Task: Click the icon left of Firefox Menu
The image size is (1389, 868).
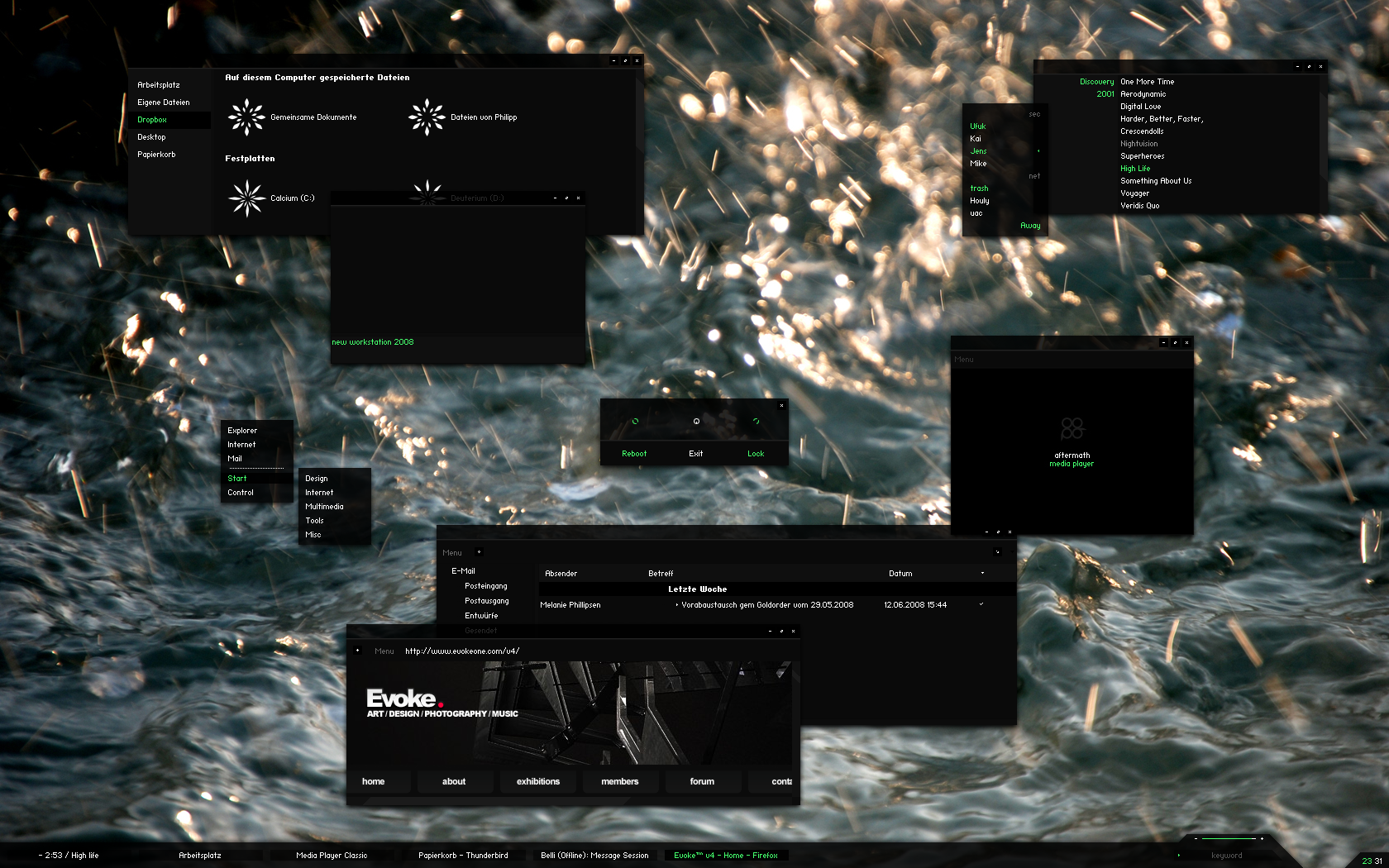Action: pyautogui.click(x=357, y=651)
